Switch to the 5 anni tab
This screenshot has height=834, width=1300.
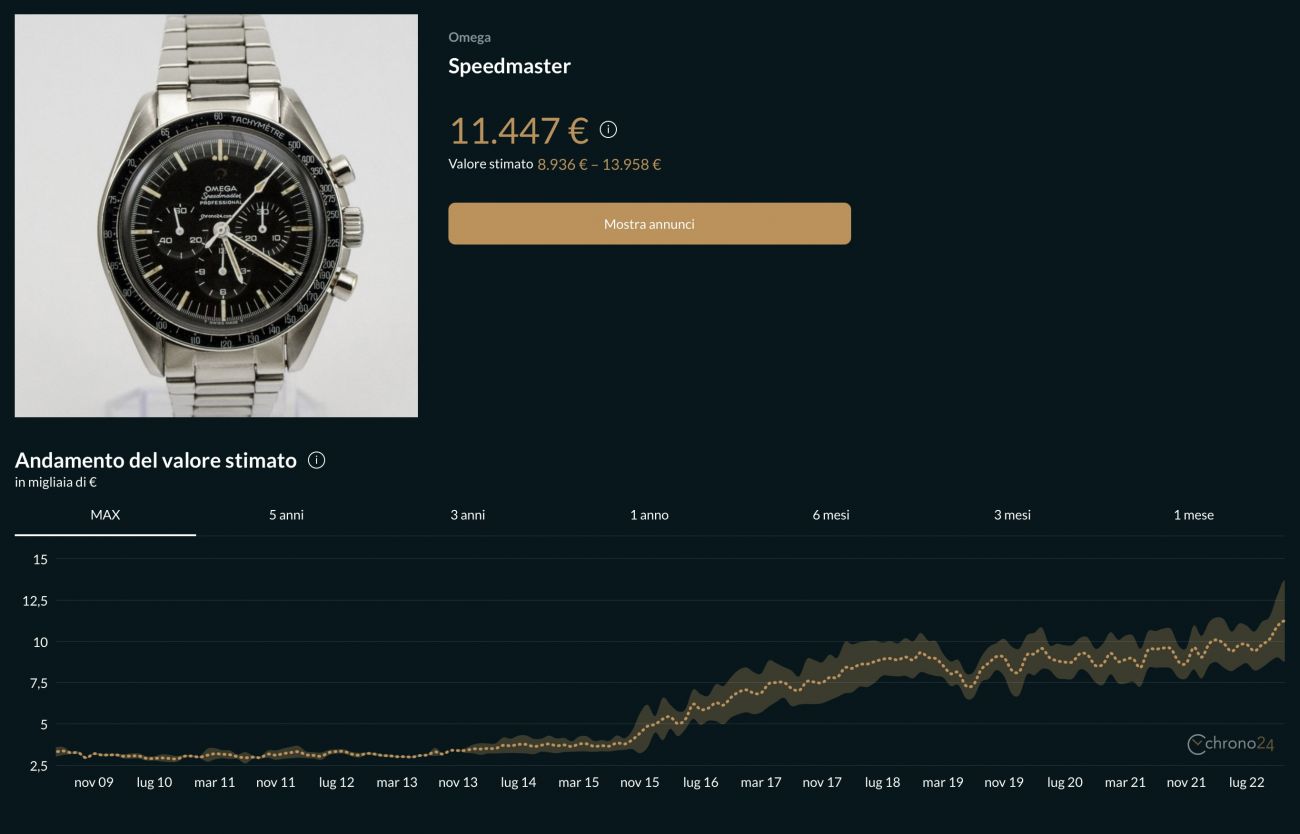click(286, 515)
